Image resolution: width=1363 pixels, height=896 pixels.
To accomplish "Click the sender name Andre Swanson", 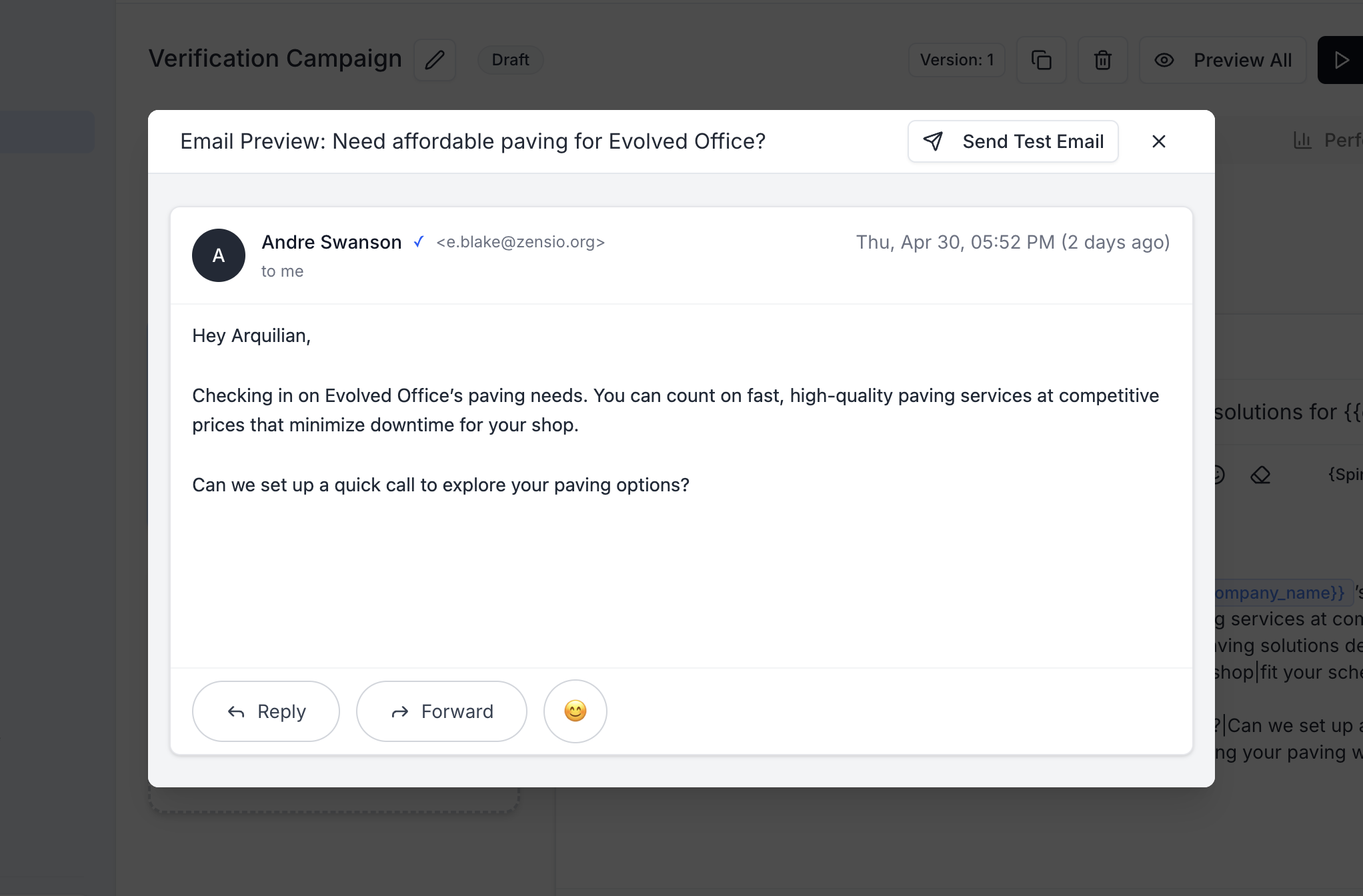I will pos(331,242).
